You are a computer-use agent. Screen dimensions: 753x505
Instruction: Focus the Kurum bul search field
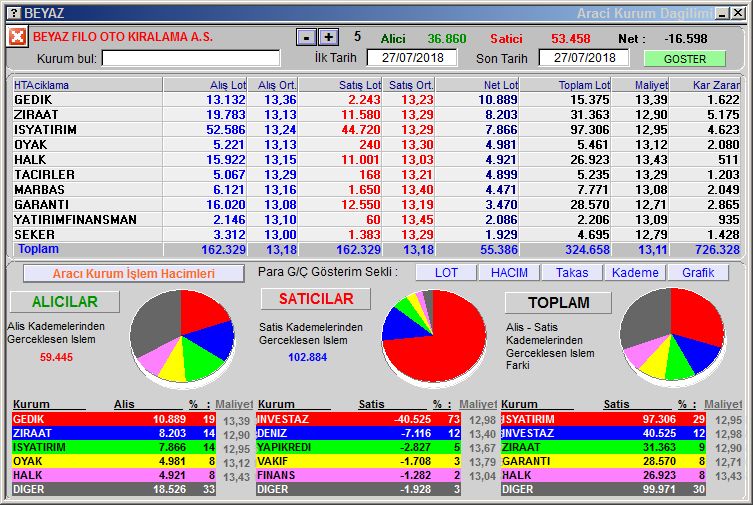191,59
